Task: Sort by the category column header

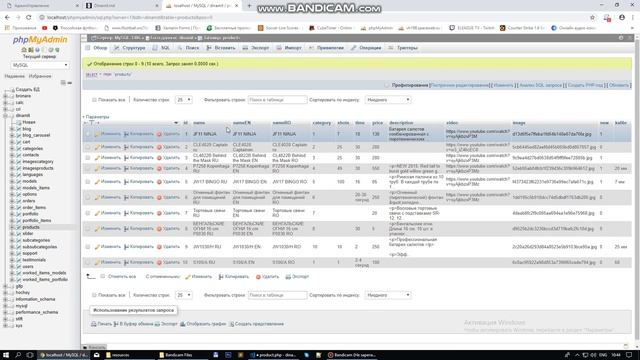Action: 322,123
